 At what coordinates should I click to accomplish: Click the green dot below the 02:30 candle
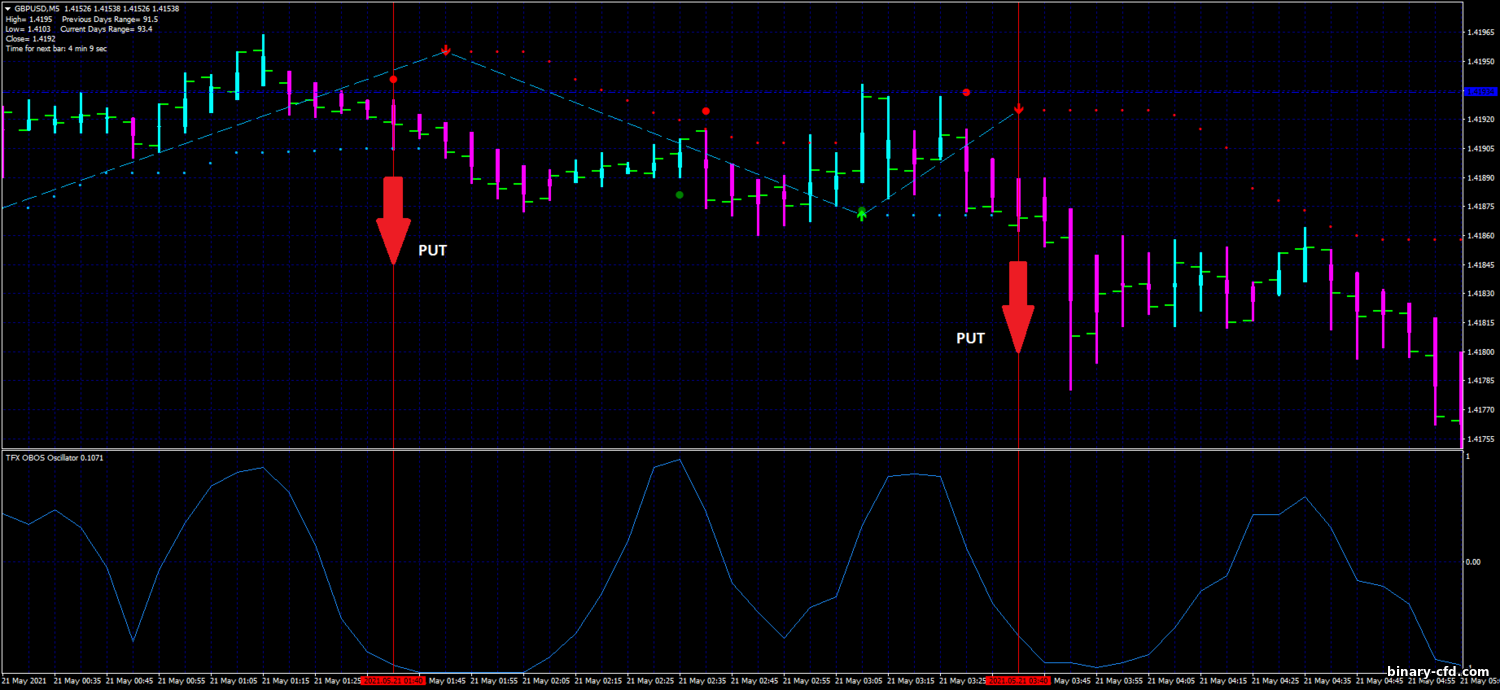[x=680, y=195]
